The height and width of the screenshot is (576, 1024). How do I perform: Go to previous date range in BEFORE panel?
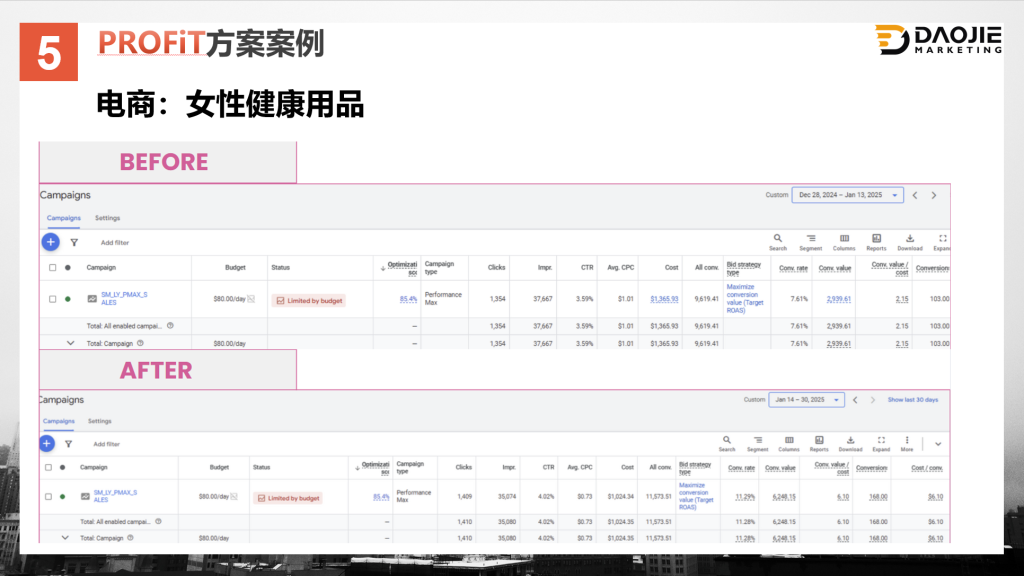(915, 195)
